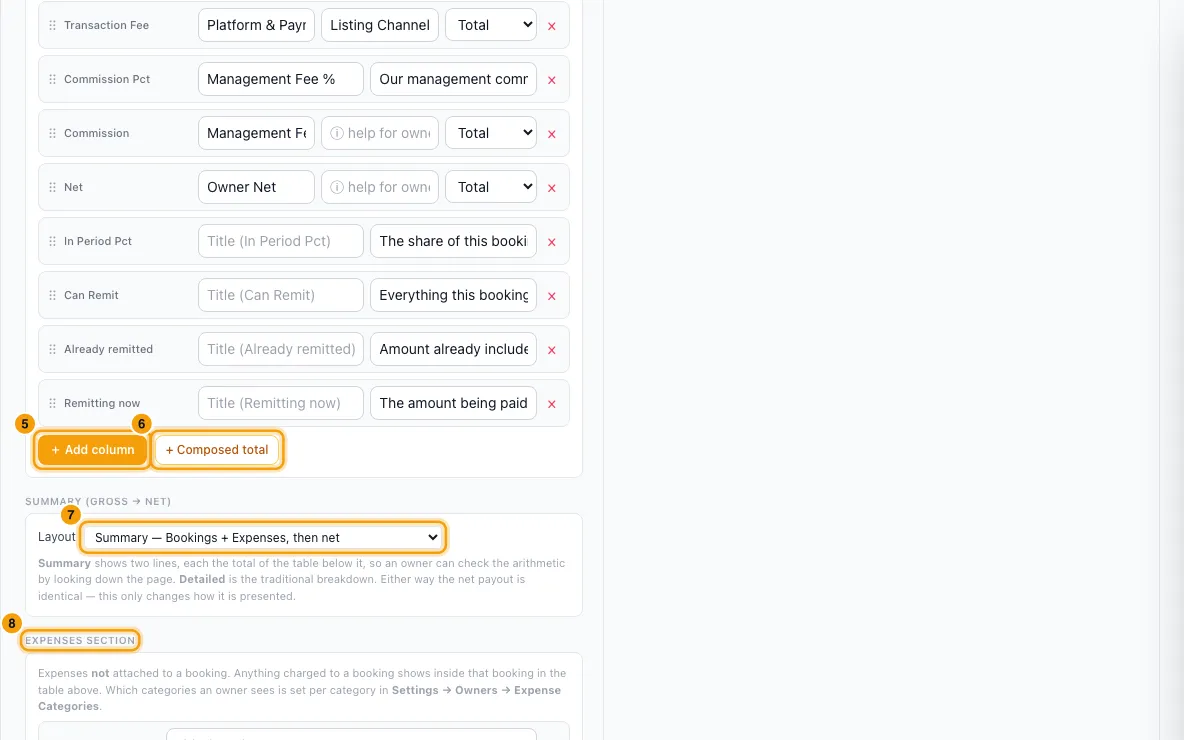This screenshot has height=740, width=1184.
Task: Click the Layout label
Action: click(x=57, y=537)
